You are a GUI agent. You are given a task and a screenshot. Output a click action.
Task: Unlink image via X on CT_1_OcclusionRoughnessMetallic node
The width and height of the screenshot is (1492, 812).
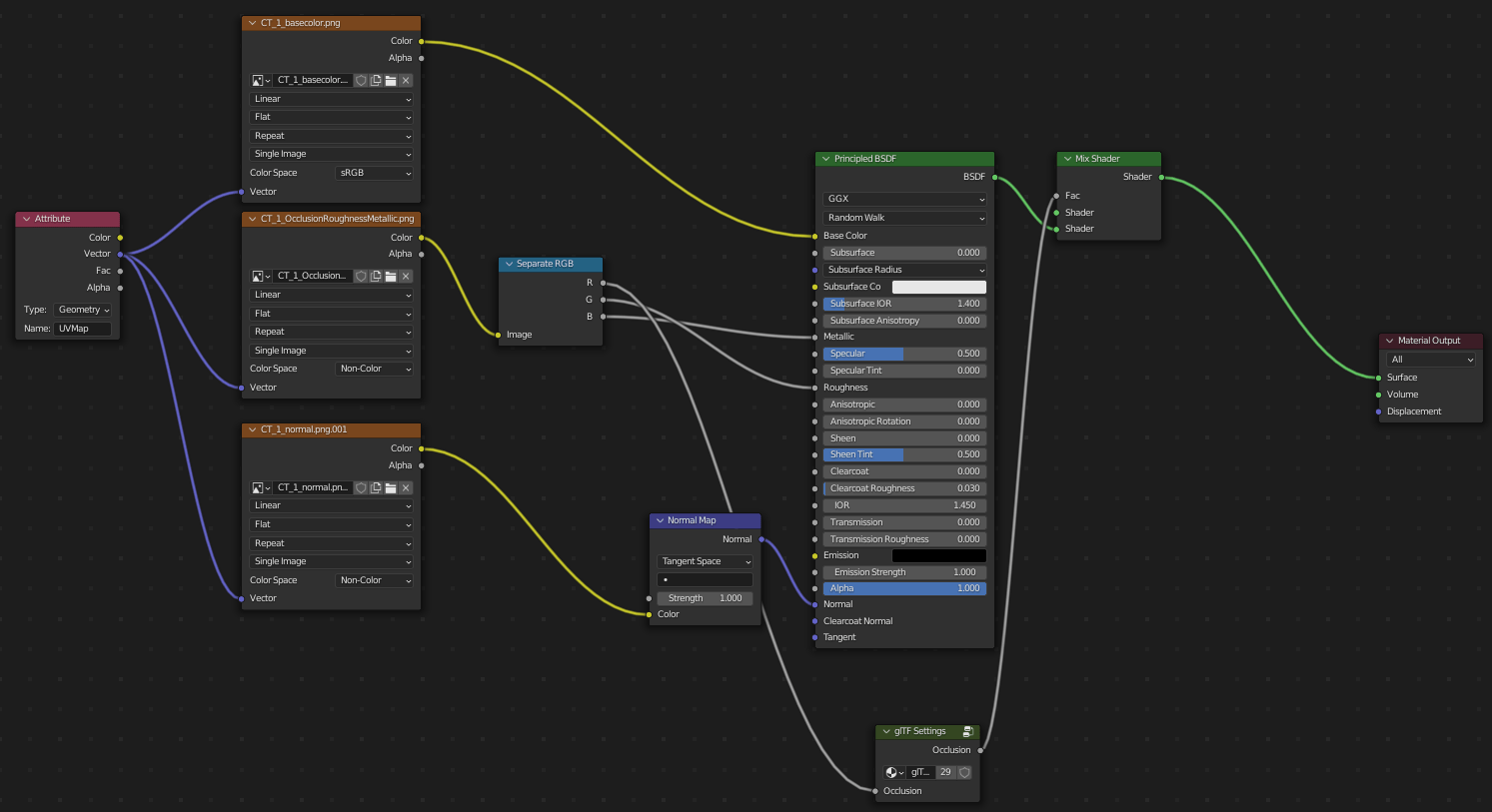click(x=406, y=276)
